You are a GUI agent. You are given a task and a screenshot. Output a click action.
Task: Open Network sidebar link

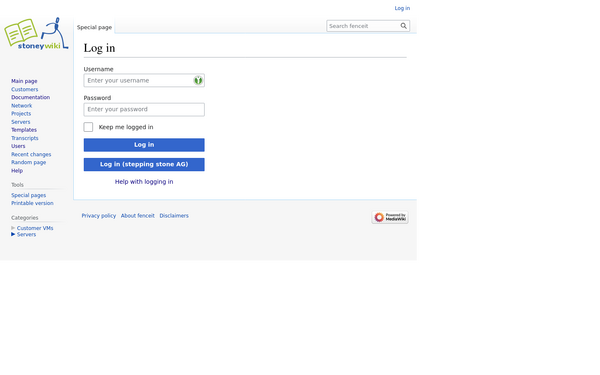coord(21,106)
